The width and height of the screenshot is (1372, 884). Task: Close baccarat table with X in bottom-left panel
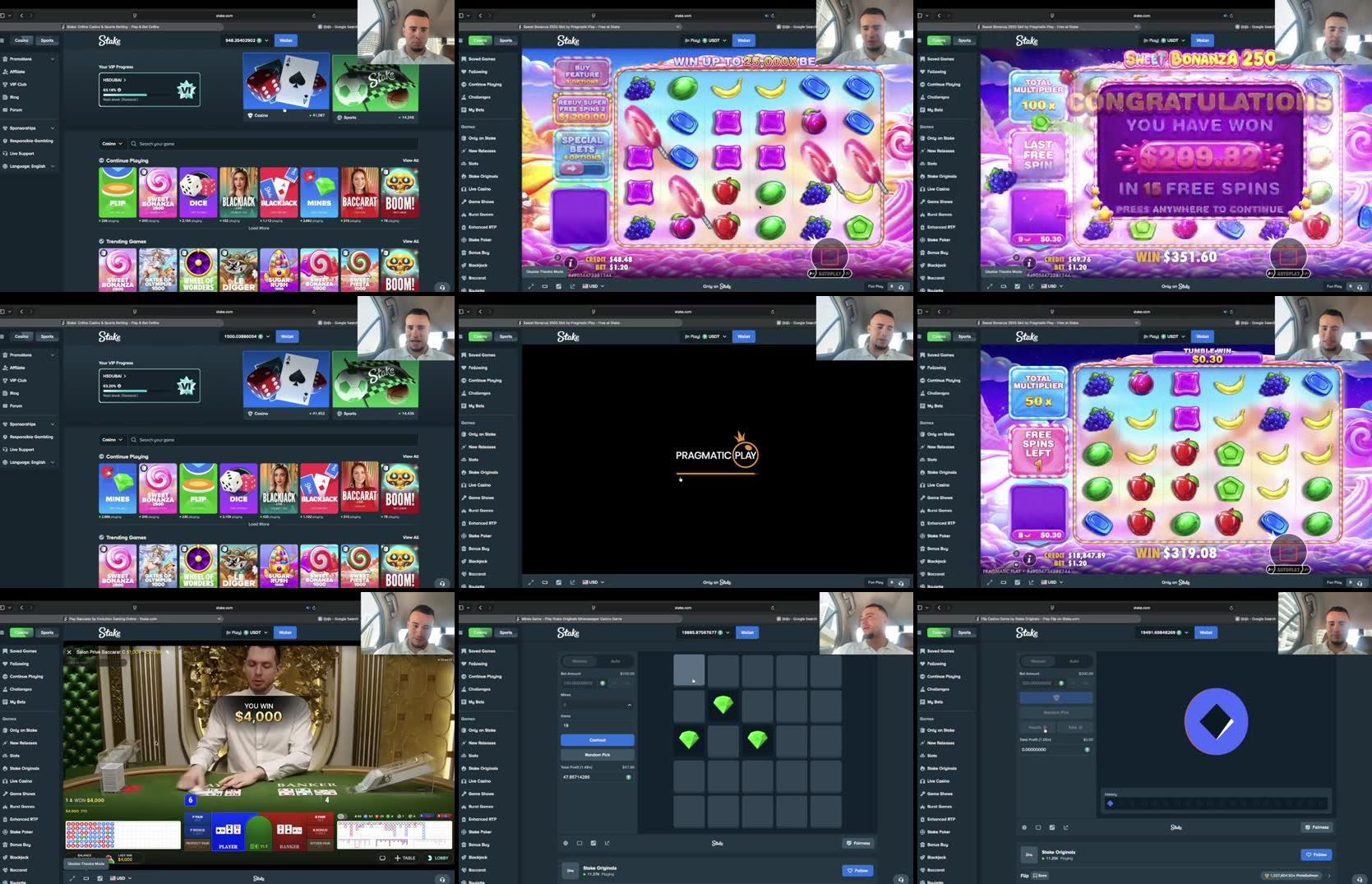(70, 651)
